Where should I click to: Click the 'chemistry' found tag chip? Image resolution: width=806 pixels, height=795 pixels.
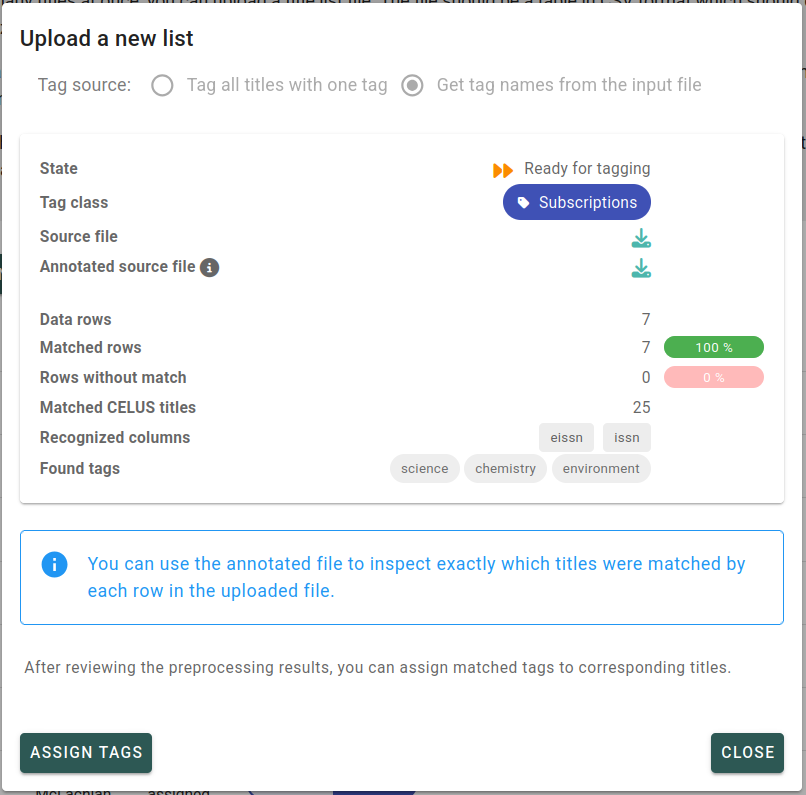click(505, 469)
